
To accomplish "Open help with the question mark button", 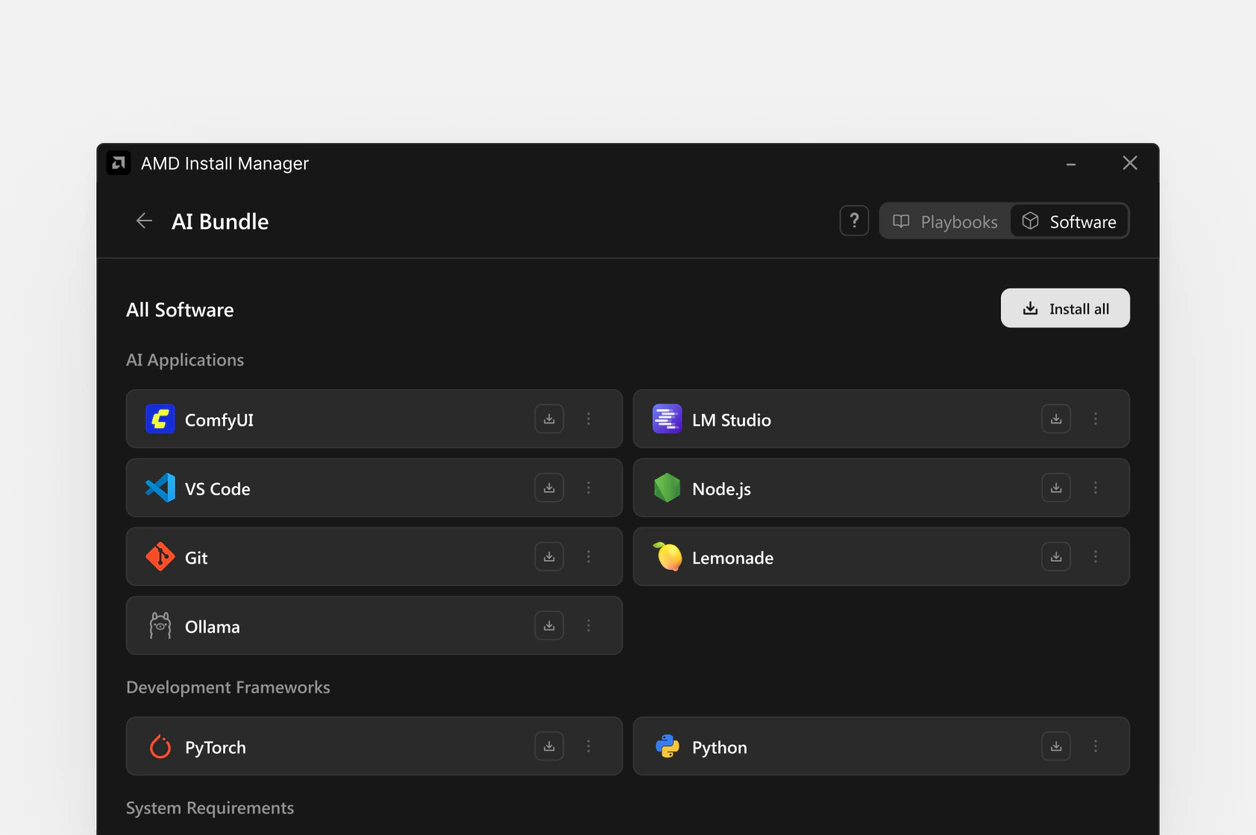I will [x=854, y=221].
